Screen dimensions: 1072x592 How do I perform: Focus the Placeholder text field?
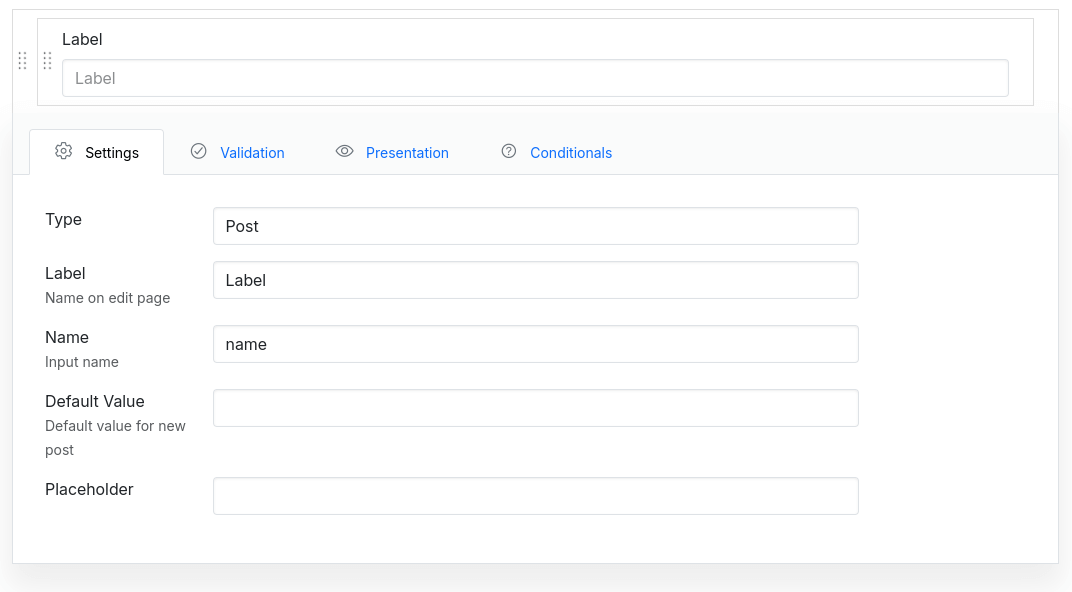[535, 496]
